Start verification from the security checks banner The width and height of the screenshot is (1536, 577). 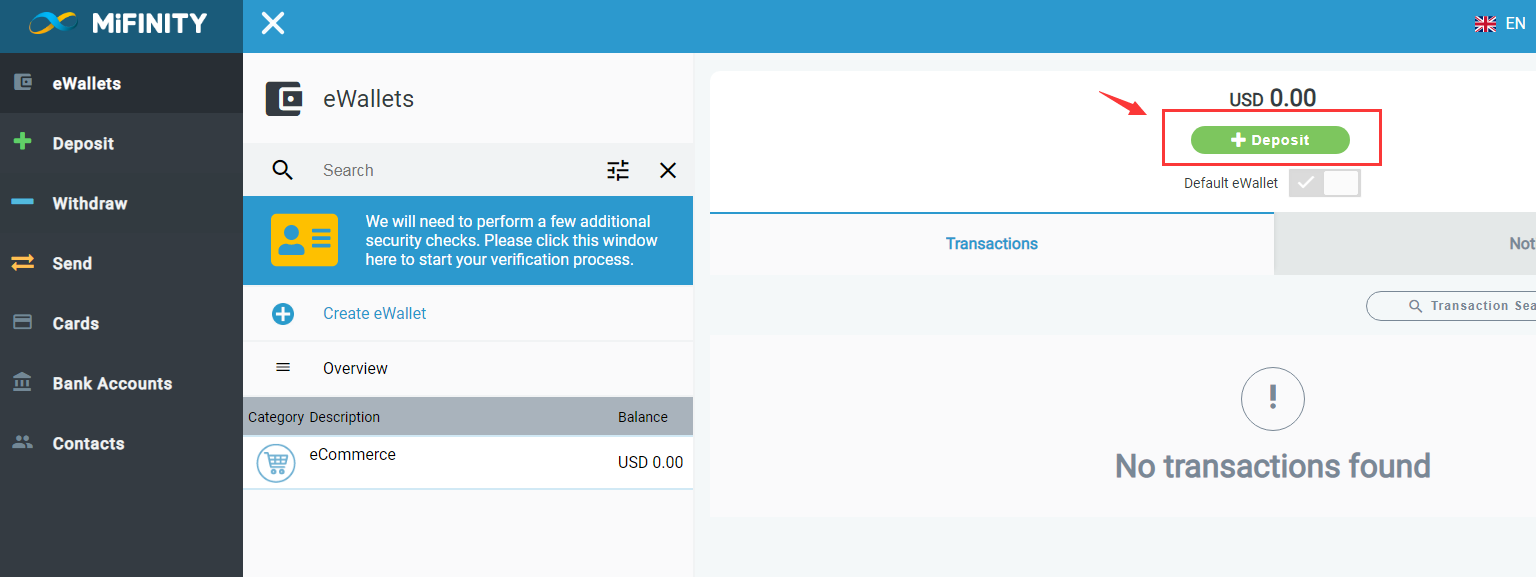468,240
